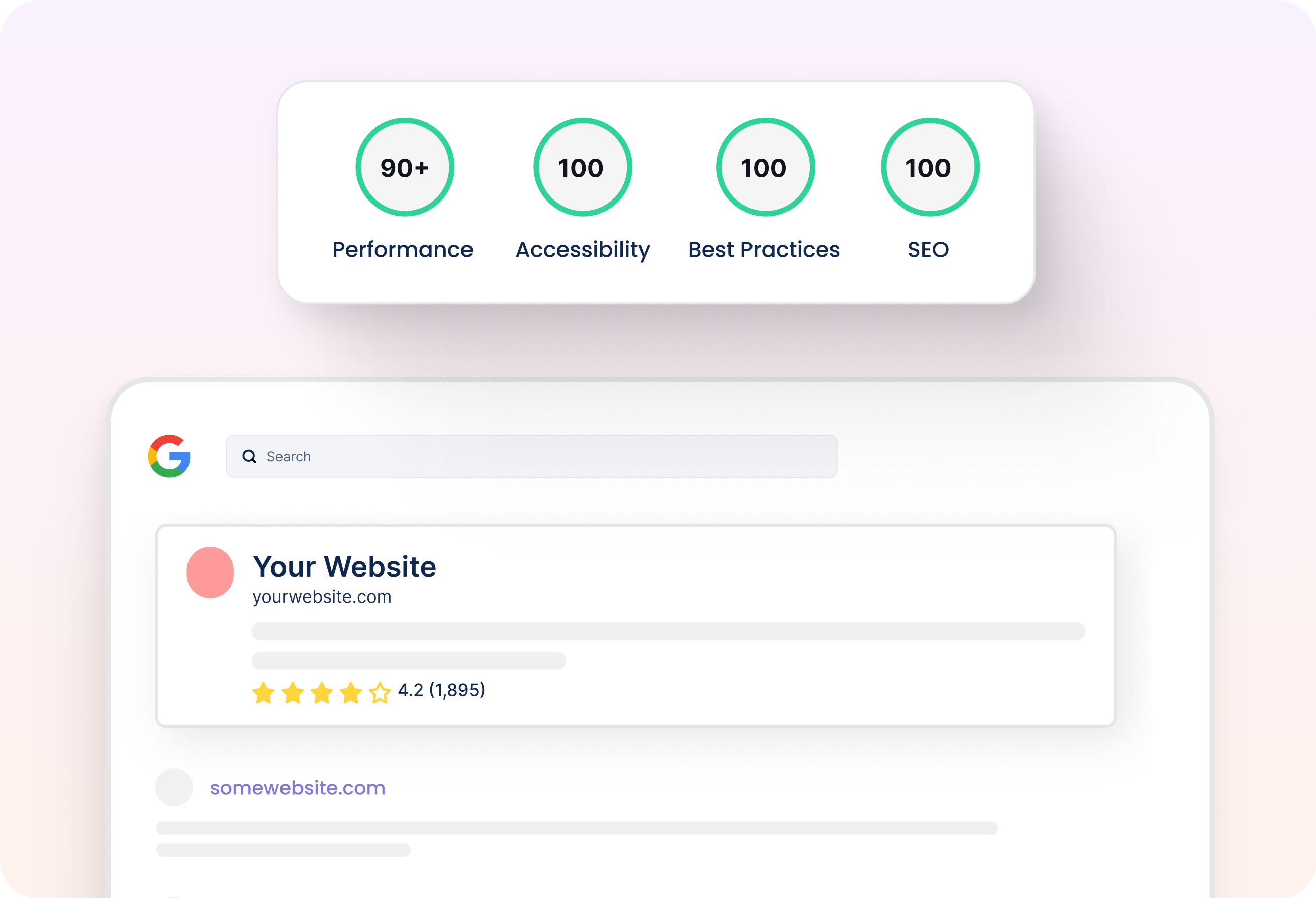
Task: Click the Google G logo
Action: click(169, 456)
